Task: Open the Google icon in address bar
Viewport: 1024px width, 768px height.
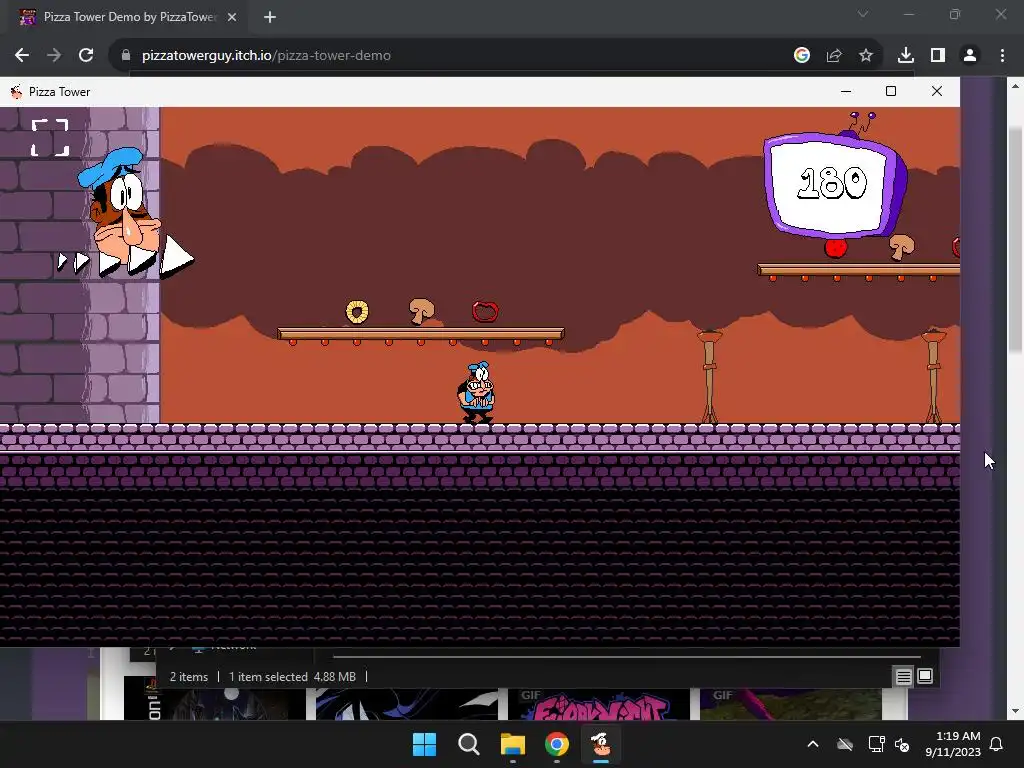Action: 802,56
